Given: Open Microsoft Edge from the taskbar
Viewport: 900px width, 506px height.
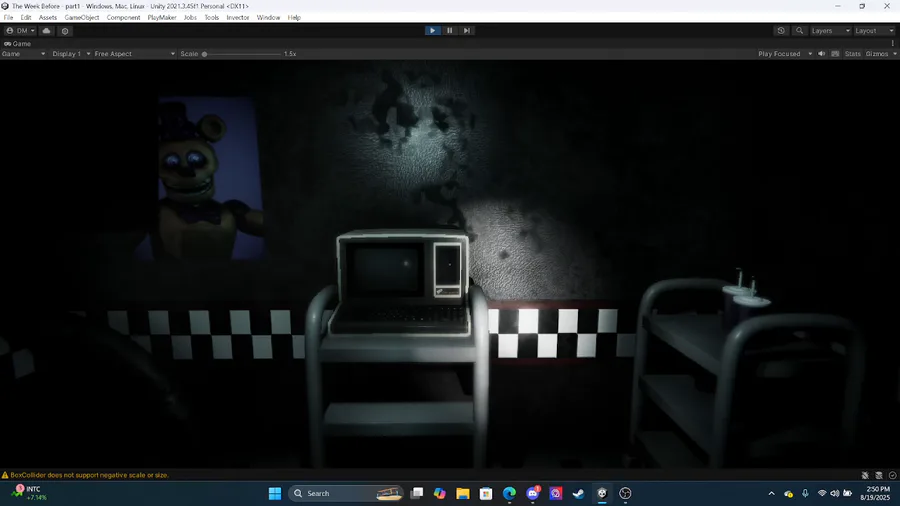Looking at the screenshot, I should 509,493.
